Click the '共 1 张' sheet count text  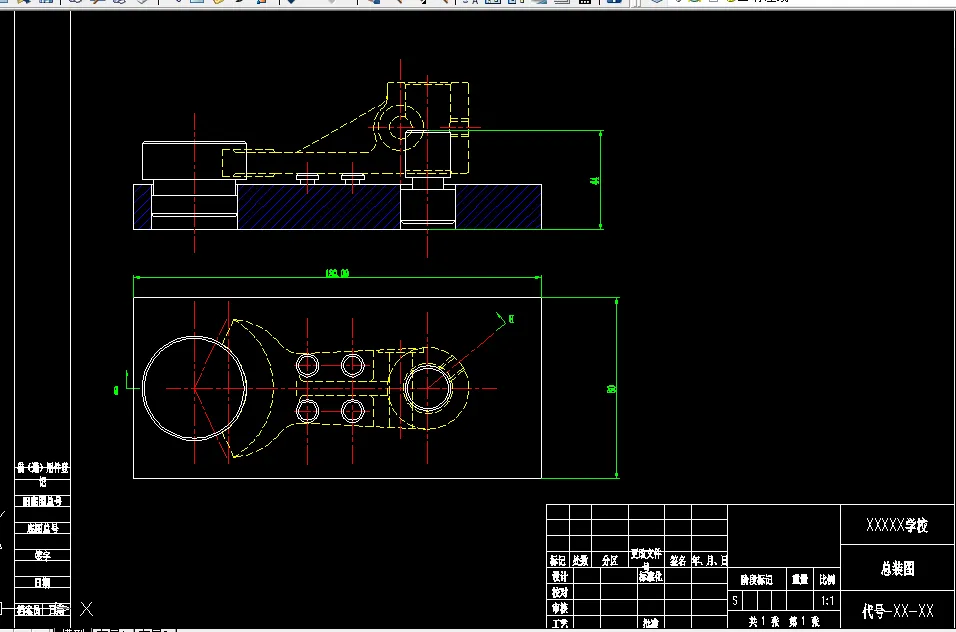pos(764,622)
